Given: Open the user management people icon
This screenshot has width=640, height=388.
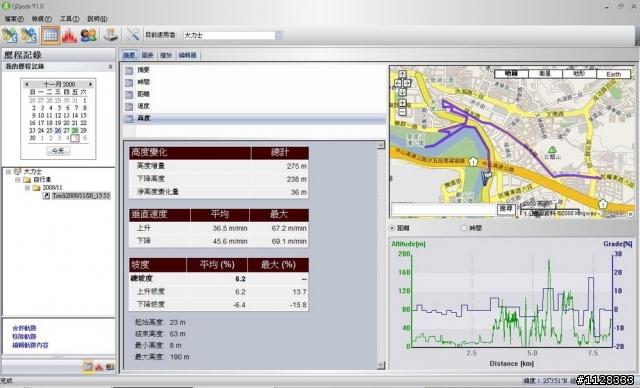Looking at the screenshot, I should point(89,35).
